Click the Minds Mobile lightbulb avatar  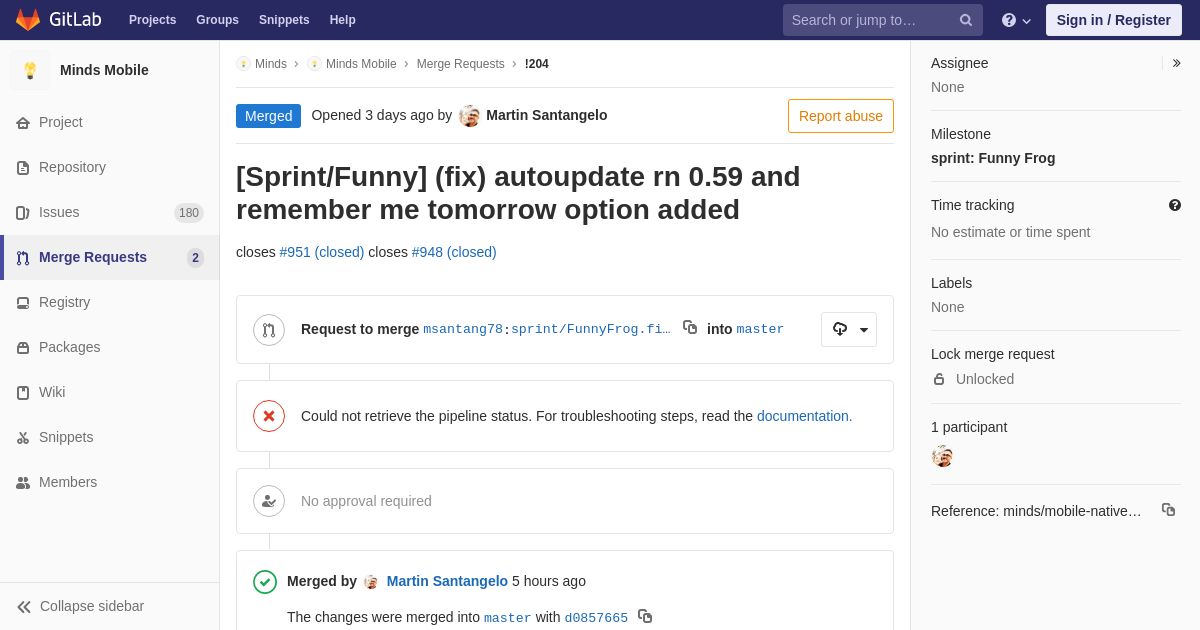pyautogui.click(x=30, y=70)
